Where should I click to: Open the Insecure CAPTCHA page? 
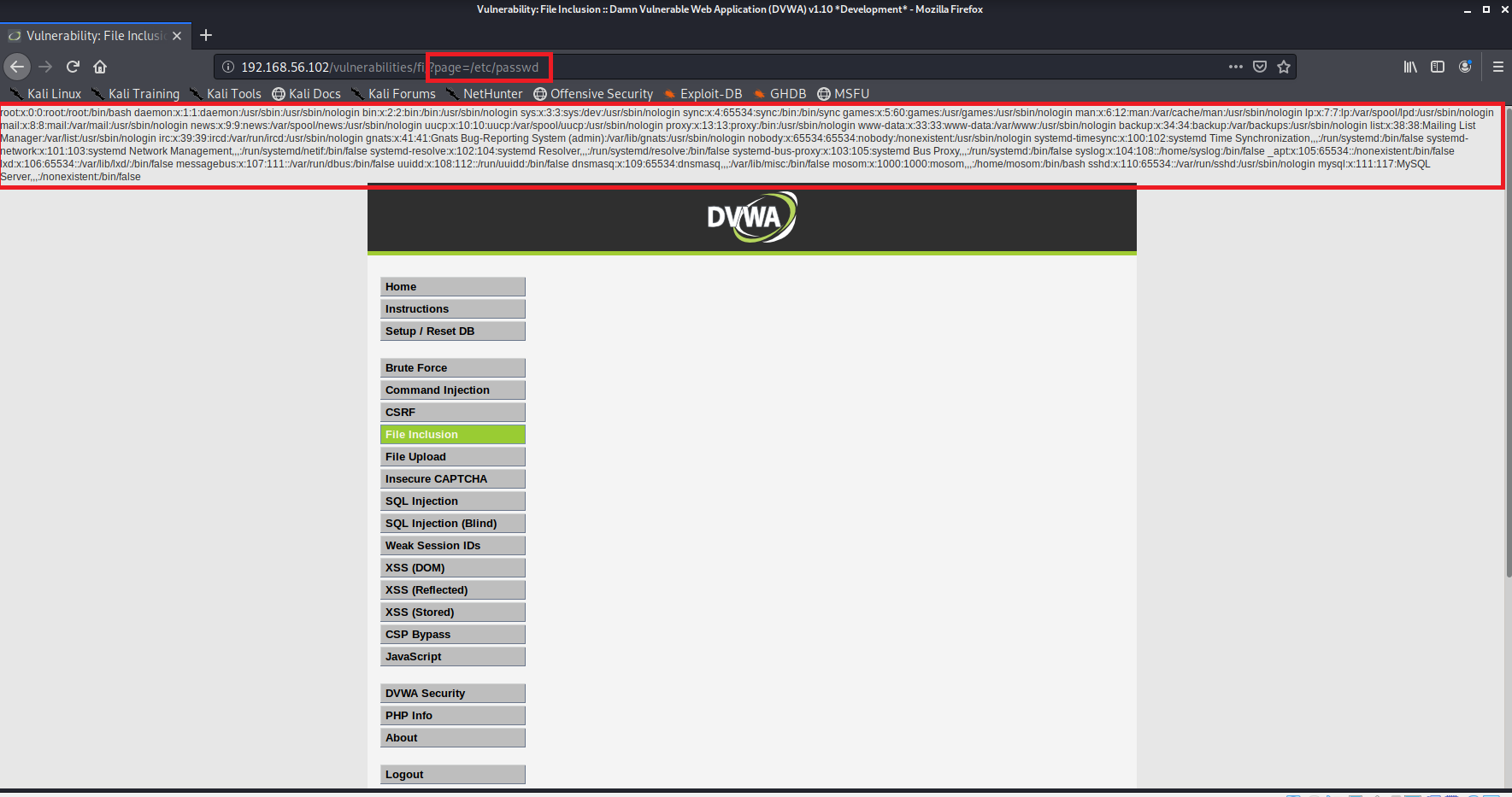(x=453, y=479)
